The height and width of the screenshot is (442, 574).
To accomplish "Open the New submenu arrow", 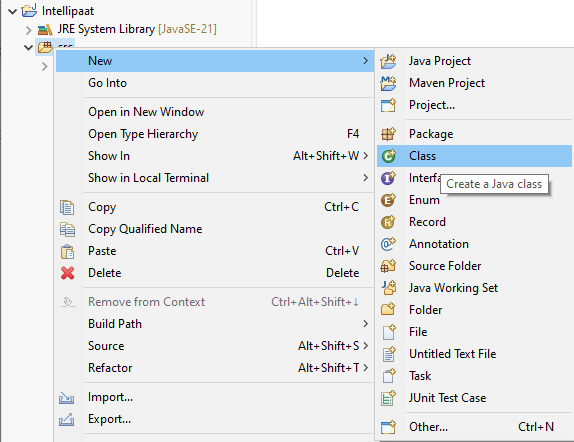I will click(365, 61).
